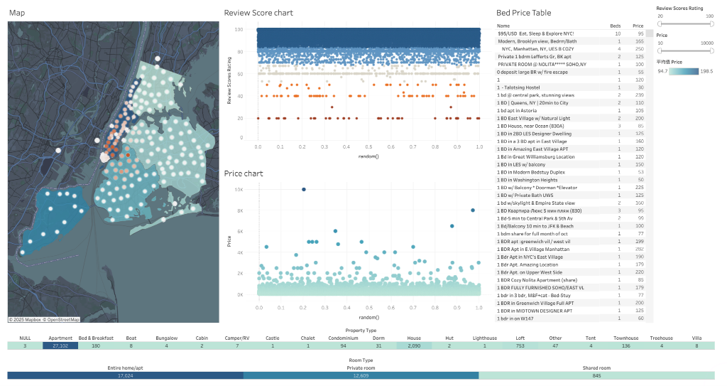Select row '1 bd apt in Astoria'

[x=570, y=111]
